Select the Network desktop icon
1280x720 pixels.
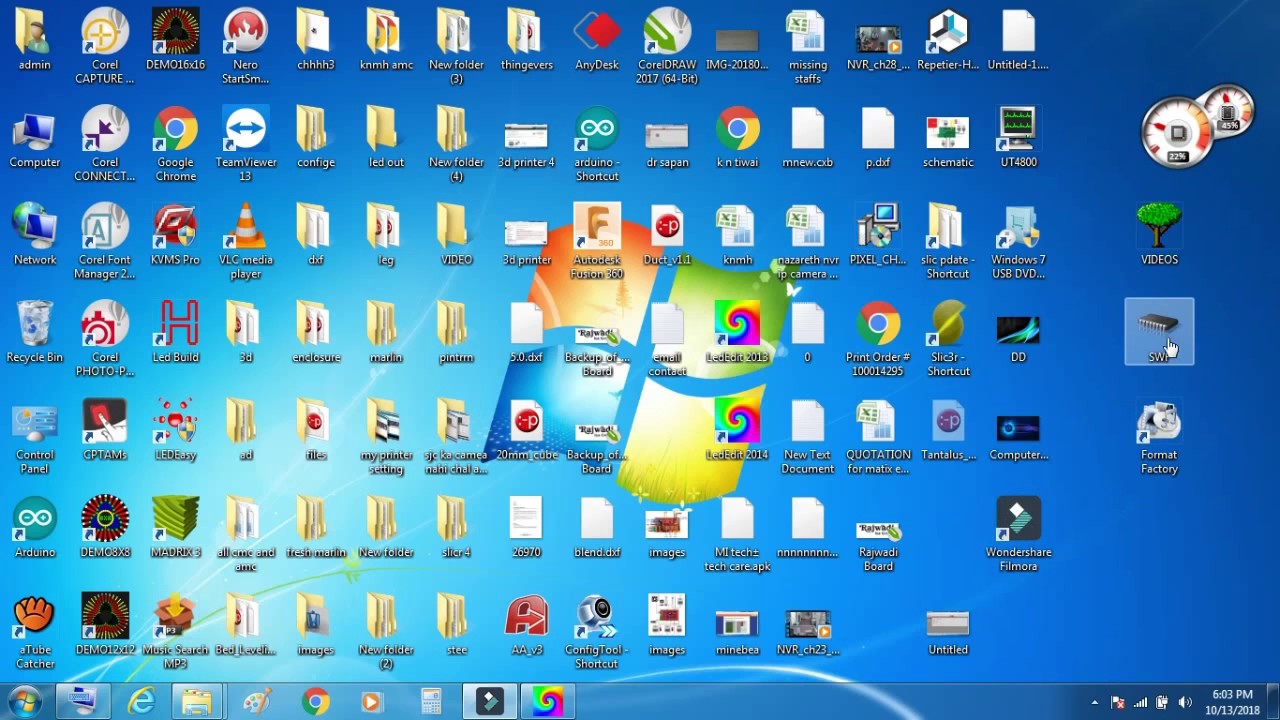click(x=35, y=237)
